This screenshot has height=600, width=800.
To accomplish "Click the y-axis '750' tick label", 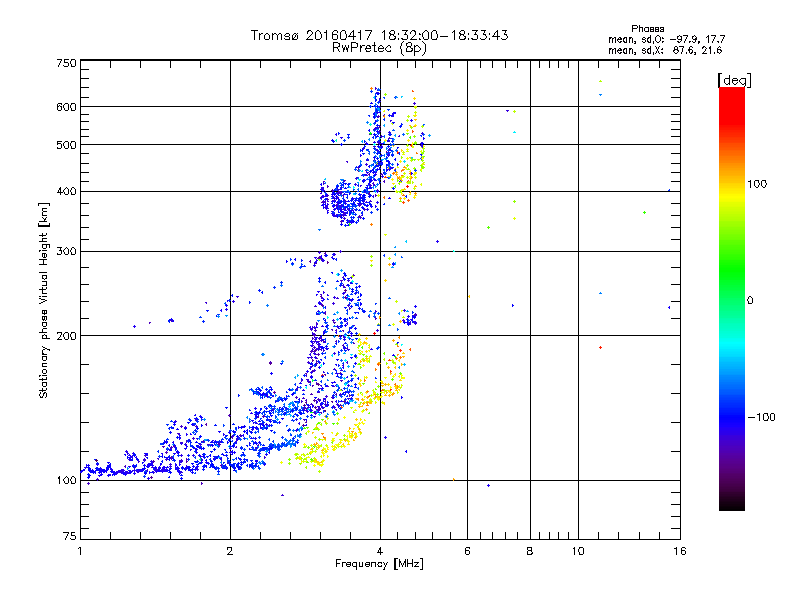I will pyautogui.click(x=66, y=63).
